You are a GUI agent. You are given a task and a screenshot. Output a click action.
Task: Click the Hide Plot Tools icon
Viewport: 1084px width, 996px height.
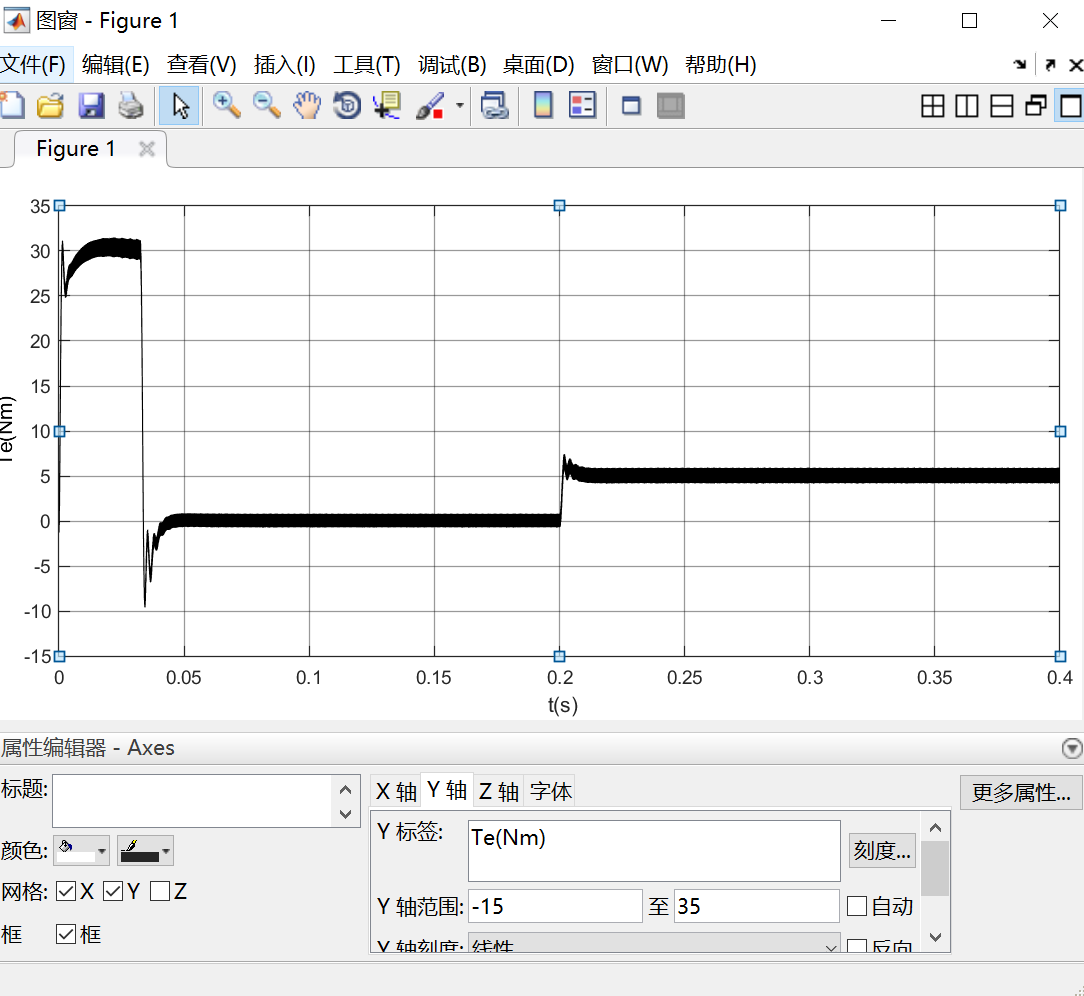pyautogui.click(x=630, y=106)
